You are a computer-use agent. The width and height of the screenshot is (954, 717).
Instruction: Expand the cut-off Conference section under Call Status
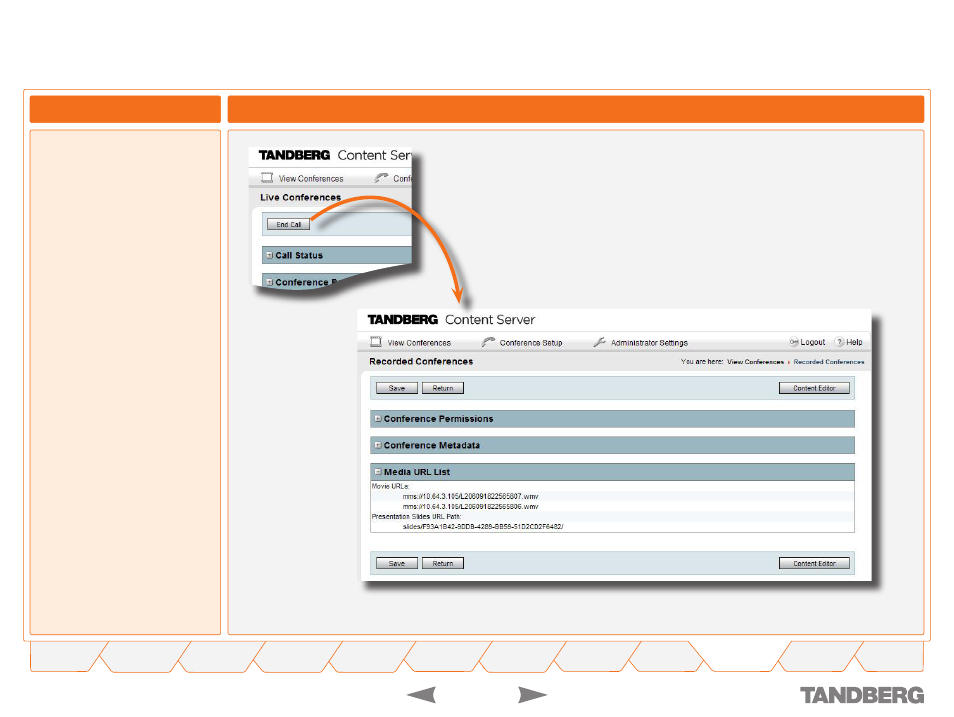click(270, 282)
